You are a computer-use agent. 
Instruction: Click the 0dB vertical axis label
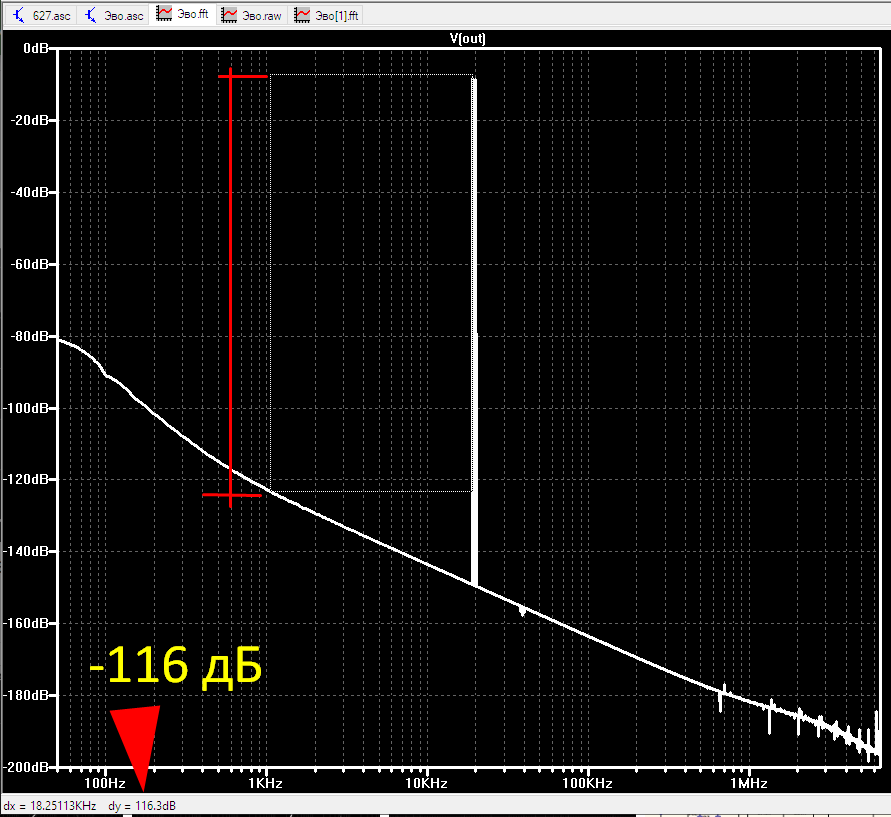[x=36, y=48]
